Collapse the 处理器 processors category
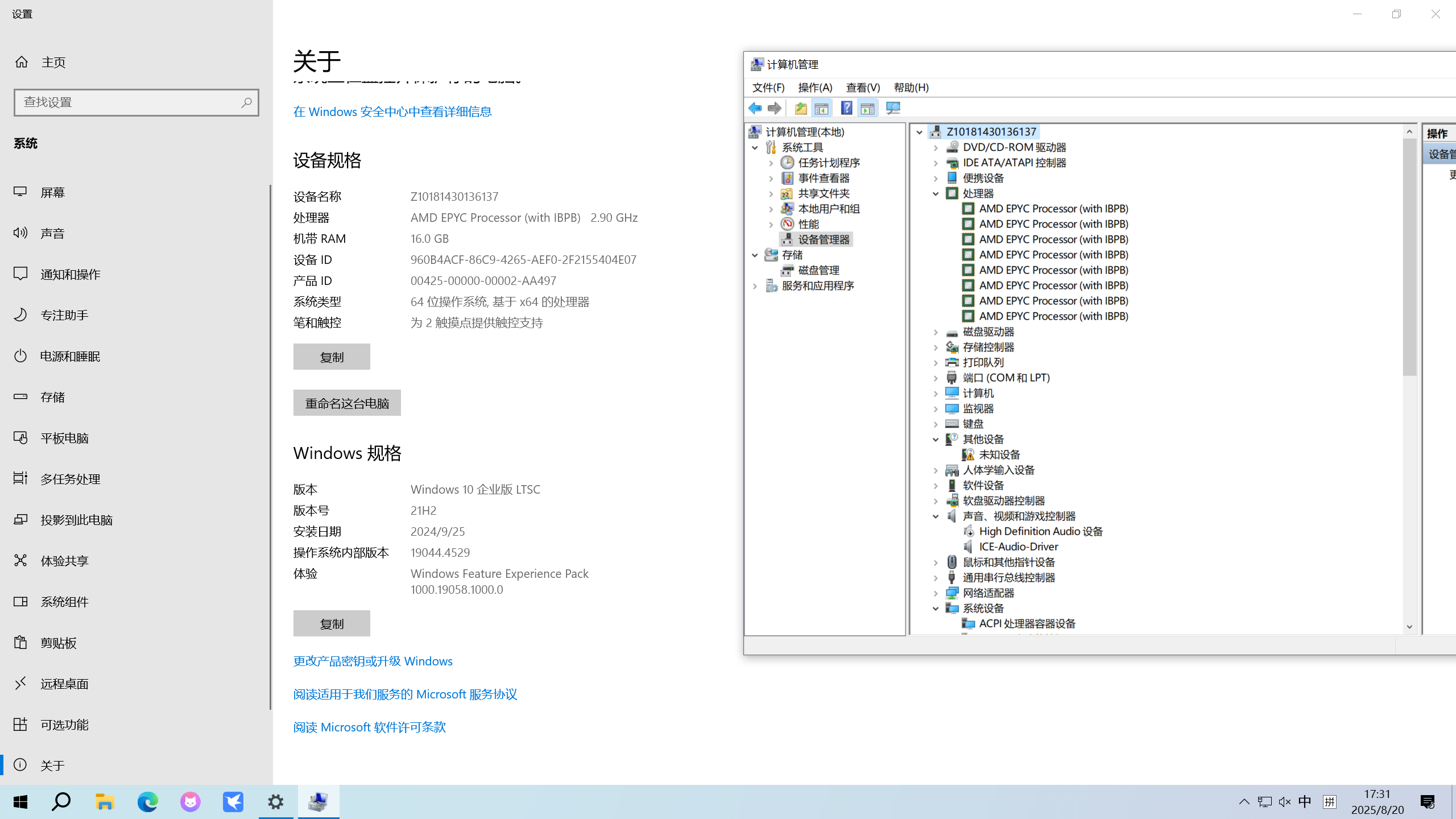1456x819 pixels. (936, 193)
